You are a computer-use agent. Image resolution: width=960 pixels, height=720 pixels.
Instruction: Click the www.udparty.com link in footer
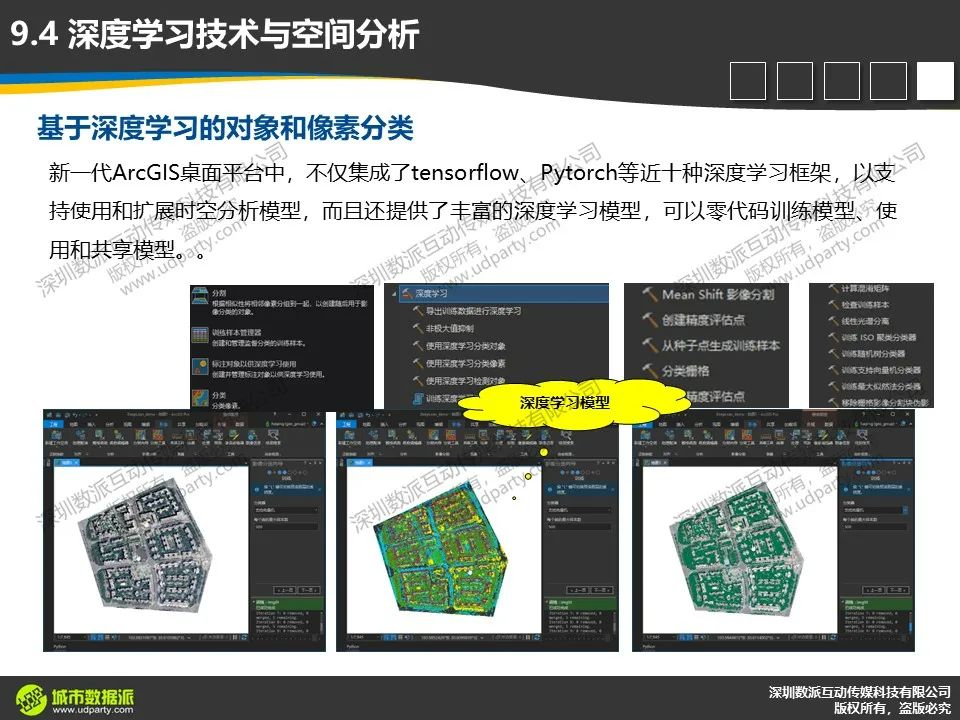click(92, 710)
